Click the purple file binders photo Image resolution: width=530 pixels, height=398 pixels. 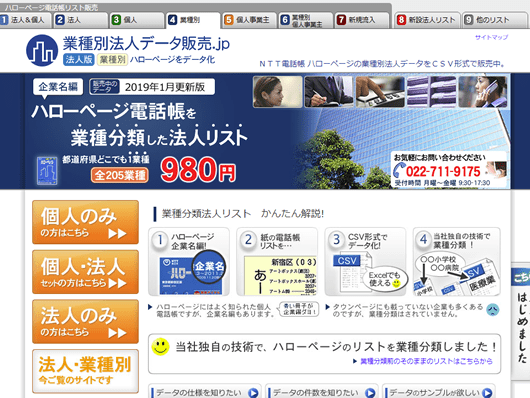click(x=431, y=92)
